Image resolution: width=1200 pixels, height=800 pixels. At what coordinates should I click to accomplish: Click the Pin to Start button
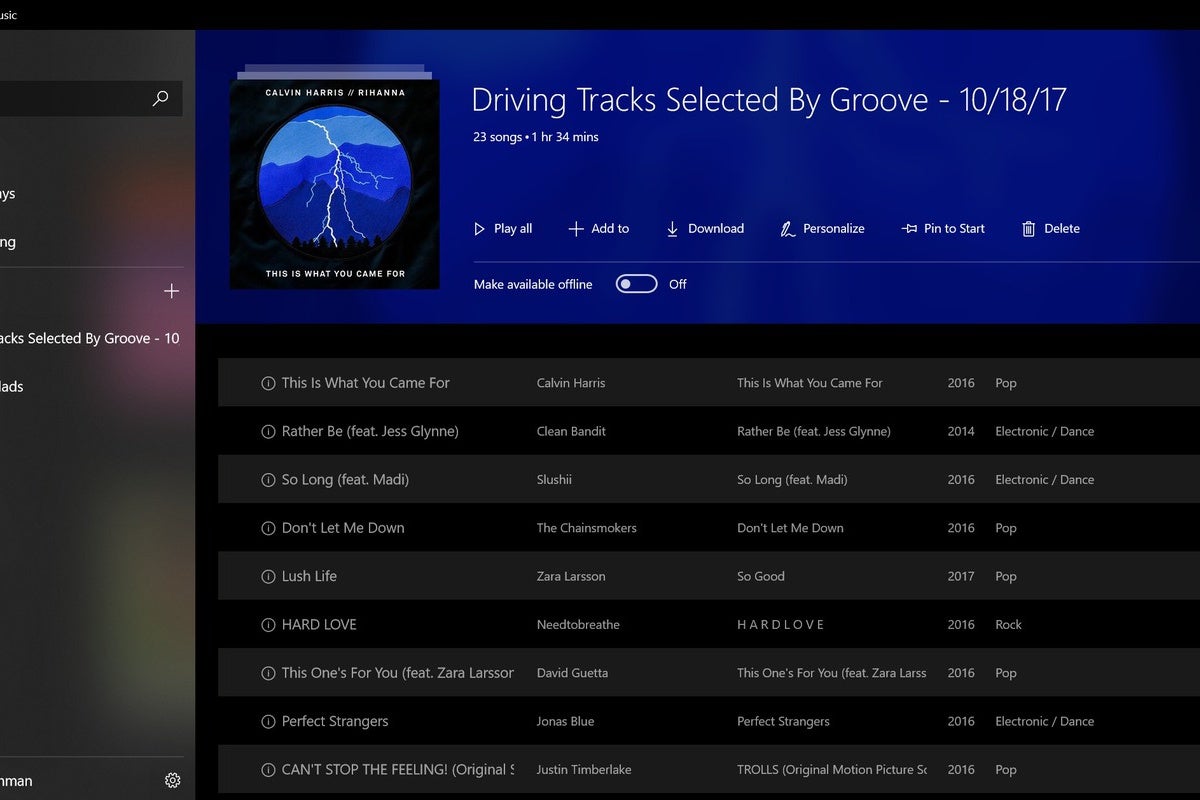point(943,229)
